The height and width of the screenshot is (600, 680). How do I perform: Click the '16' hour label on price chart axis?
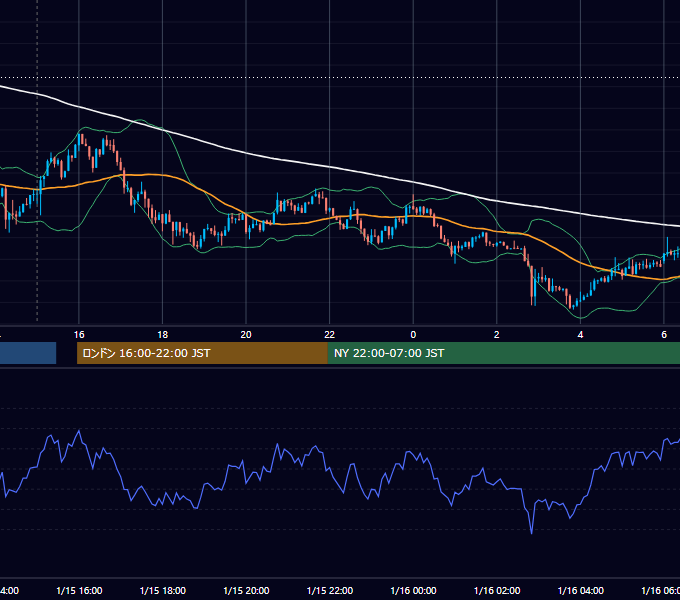coord(79,335)
